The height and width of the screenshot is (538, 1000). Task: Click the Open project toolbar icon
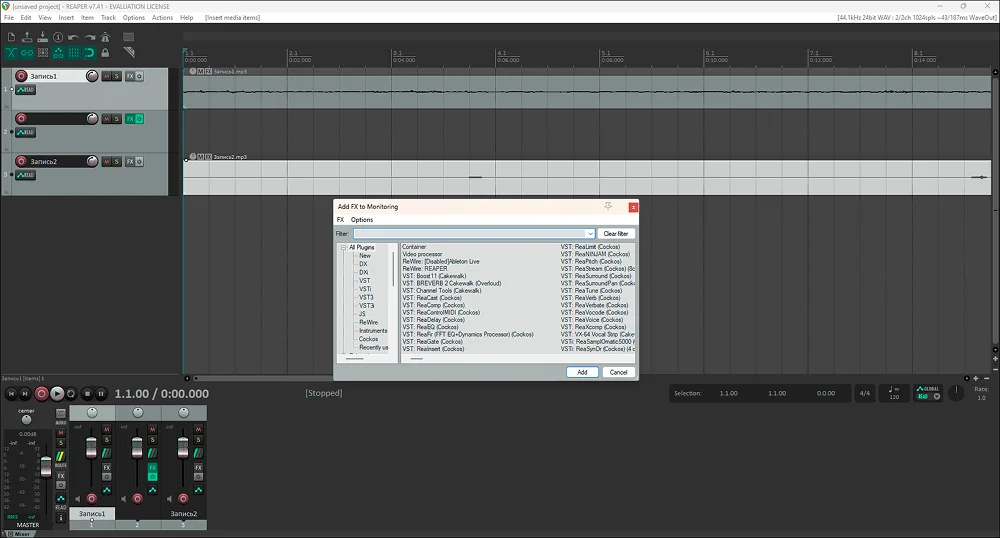point(27,38)
